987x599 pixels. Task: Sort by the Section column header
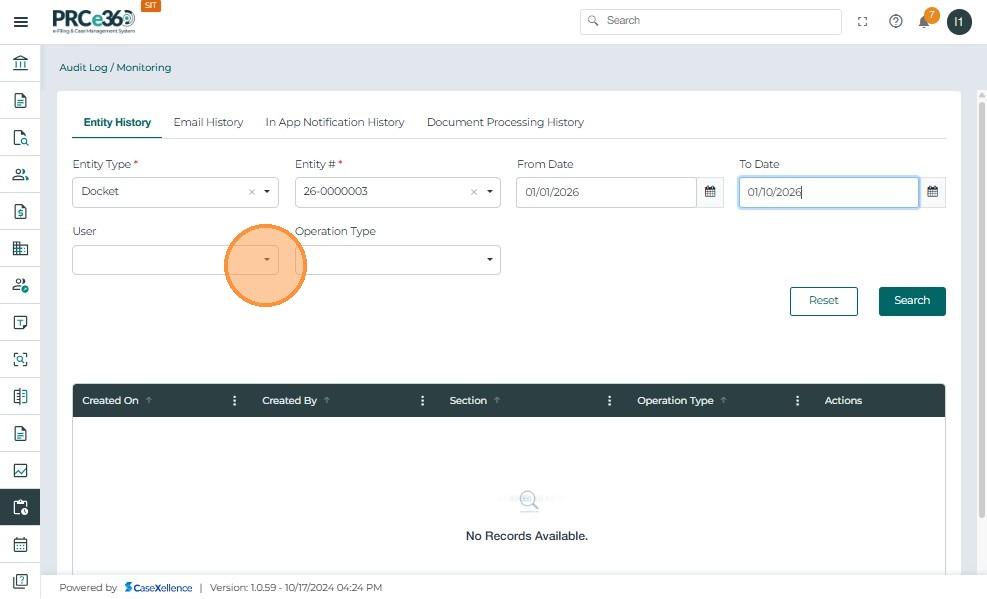[x=468, y=401]
